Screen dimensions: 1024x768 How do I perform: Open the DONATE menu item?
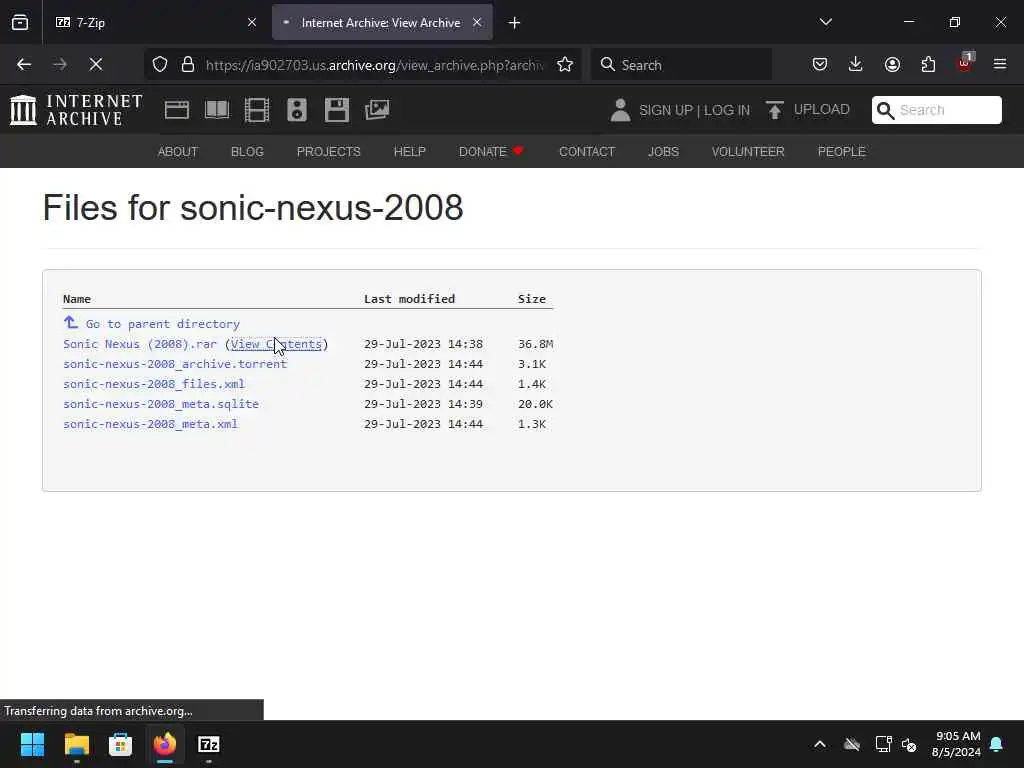pos(491,152)
